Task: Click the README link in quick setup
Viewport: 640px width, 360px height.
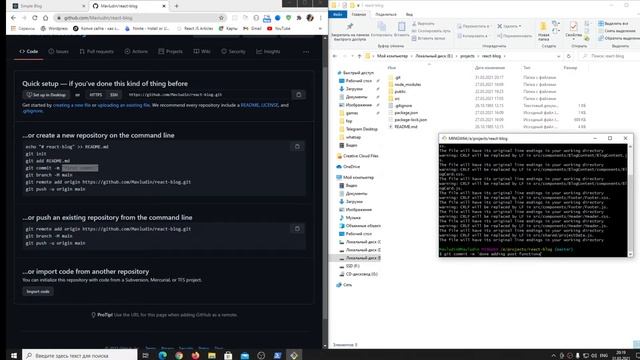Action: pos(249,105)
